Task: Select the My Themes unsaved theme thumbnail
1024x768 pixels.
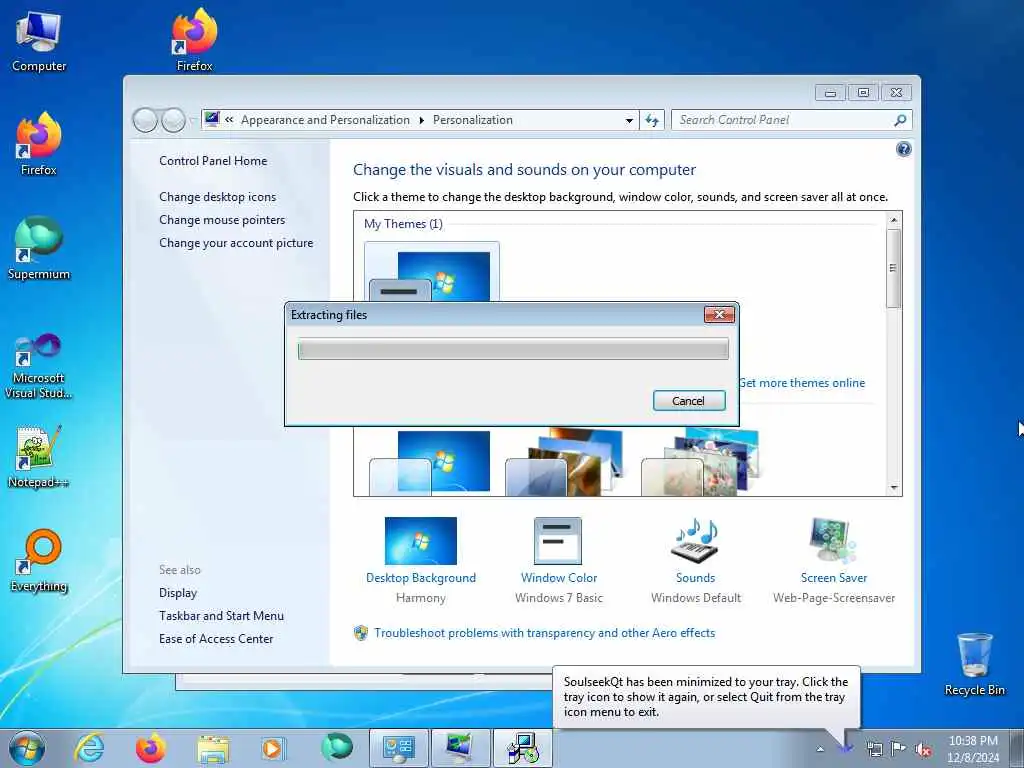Action: click(432, 272)
